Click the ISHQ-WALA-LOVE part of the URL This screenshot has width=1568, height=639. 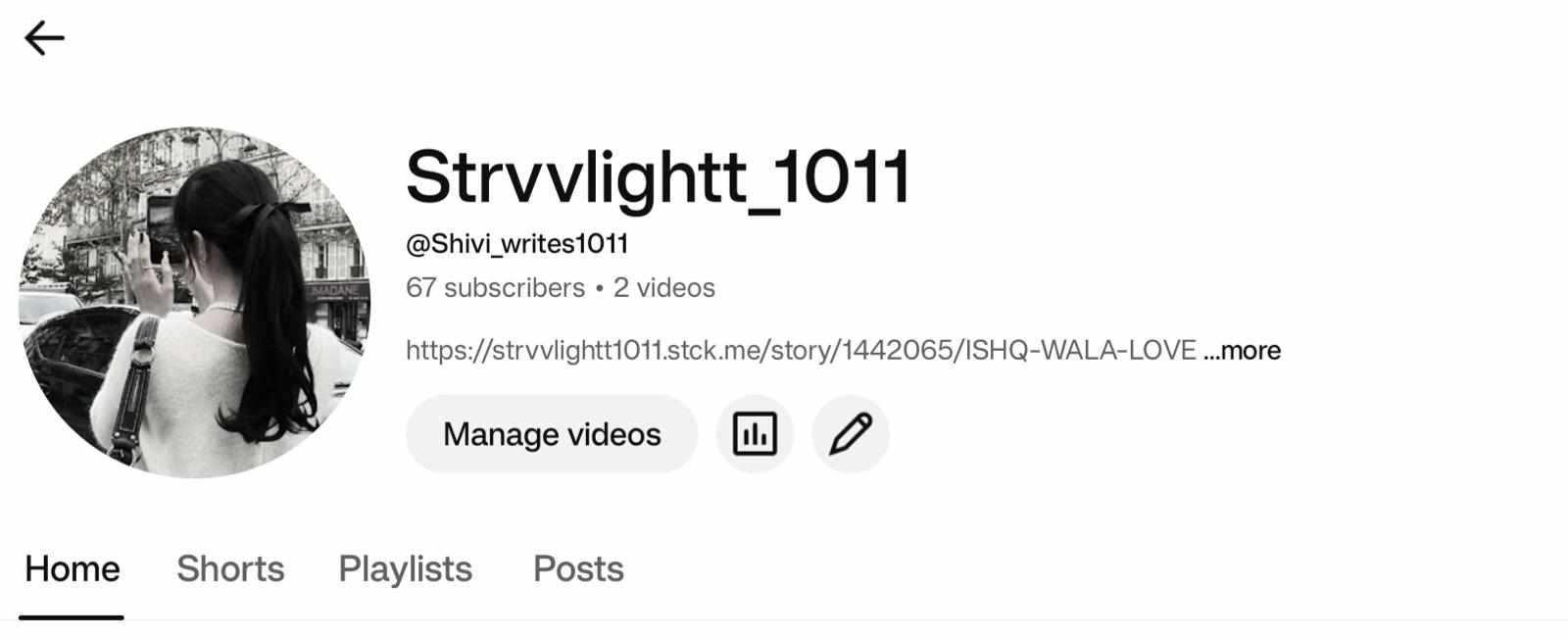(1081, 351)
